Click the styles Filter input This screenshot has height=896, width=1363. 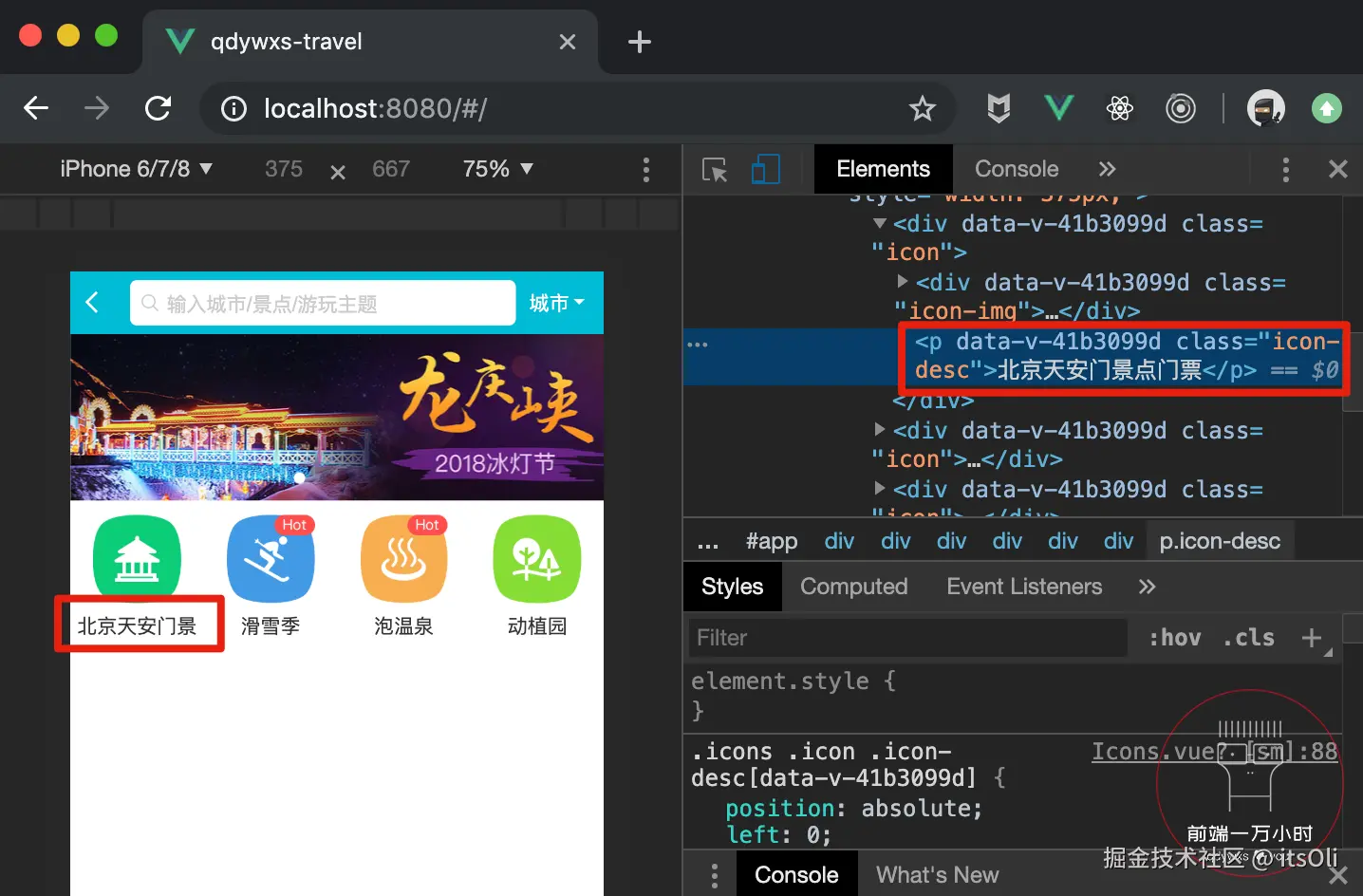click(908, 638)
